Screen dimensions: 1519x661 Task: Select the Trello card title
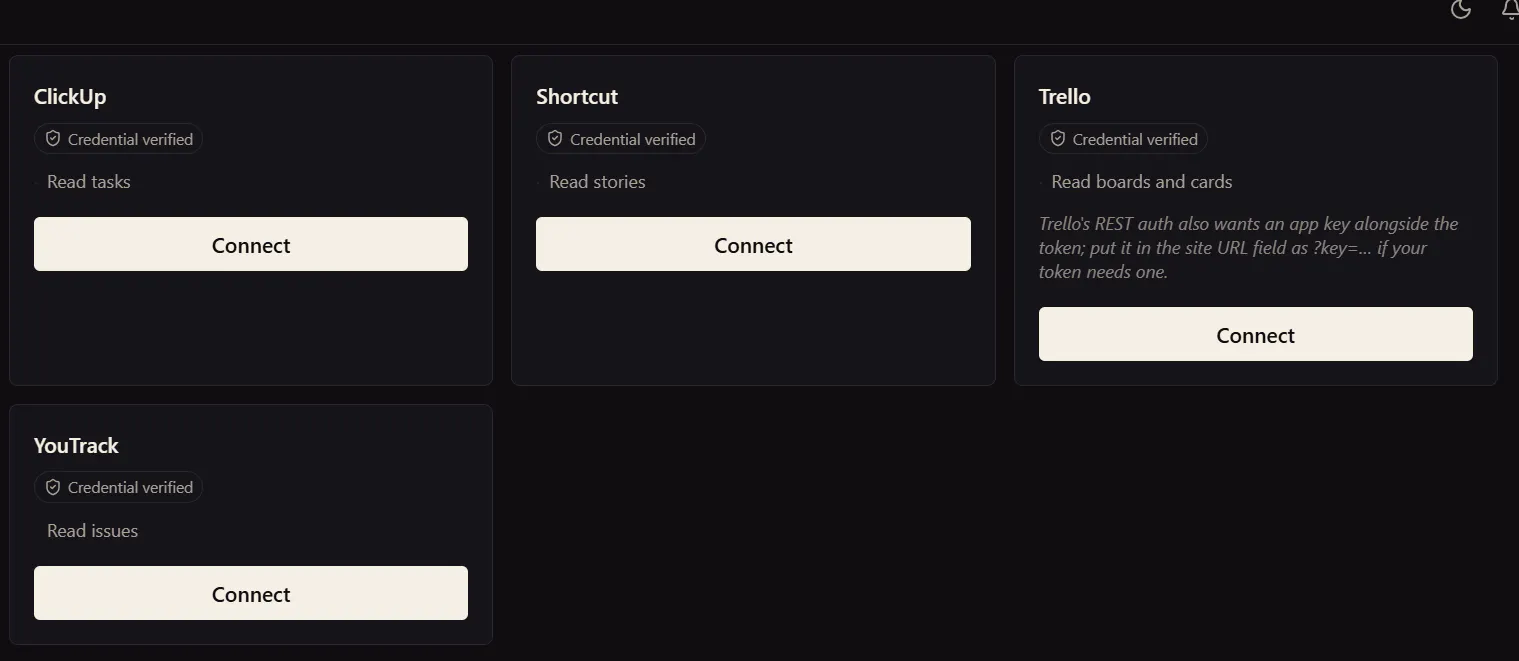(1065, 97)
